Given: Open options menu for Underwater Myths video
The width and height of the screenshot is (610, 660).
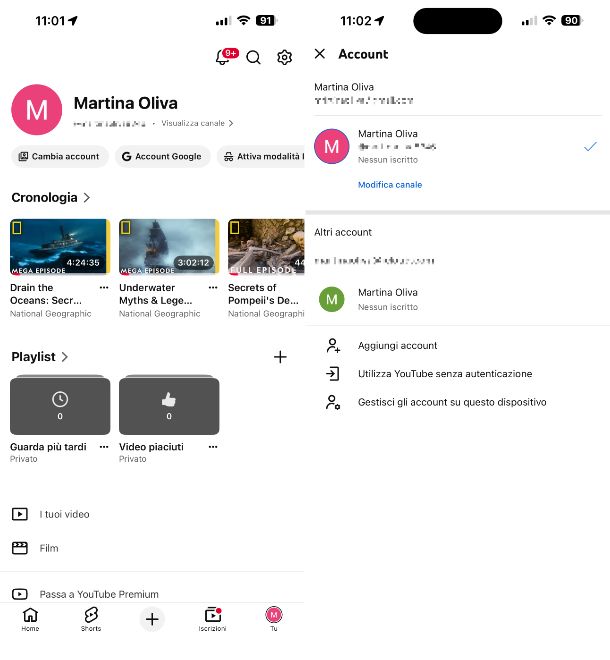Looking at the screenshot, I should point(213,288).
